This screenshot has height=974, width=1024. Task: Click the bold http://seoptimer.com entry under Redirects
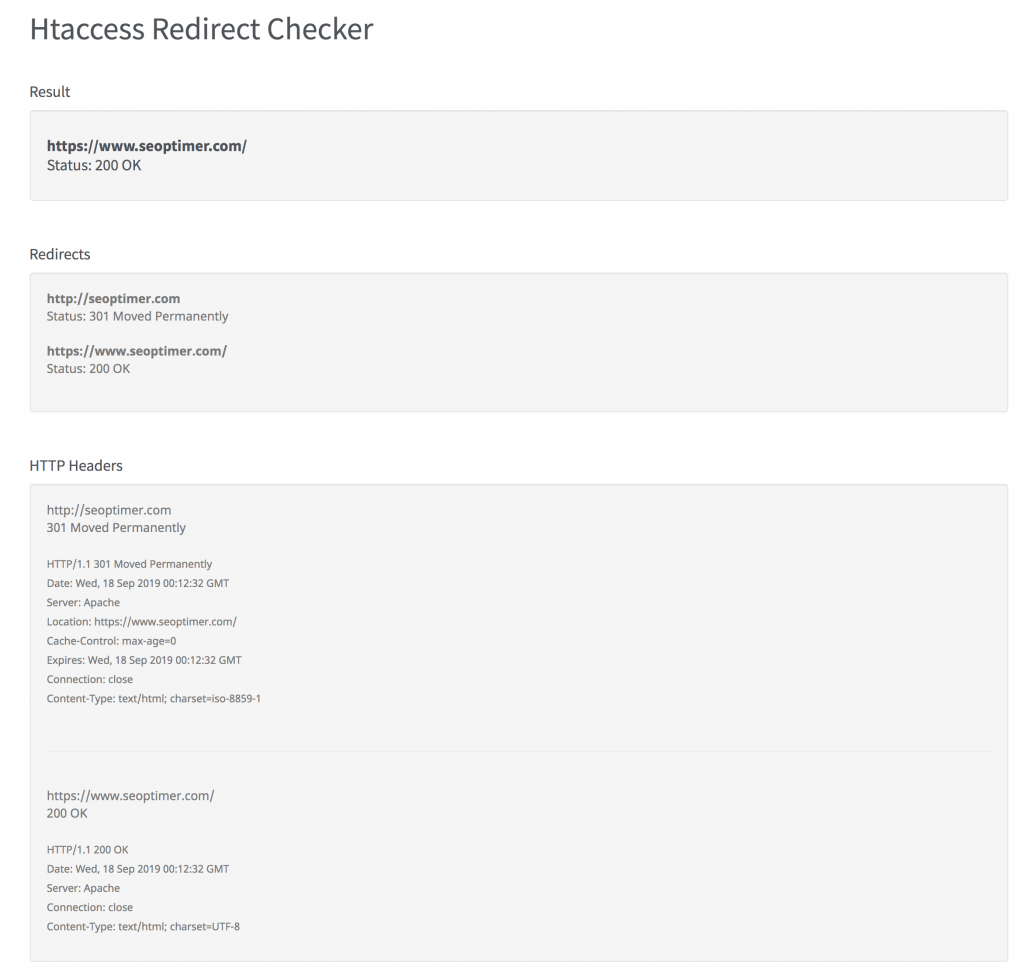[x=113, y=298]
